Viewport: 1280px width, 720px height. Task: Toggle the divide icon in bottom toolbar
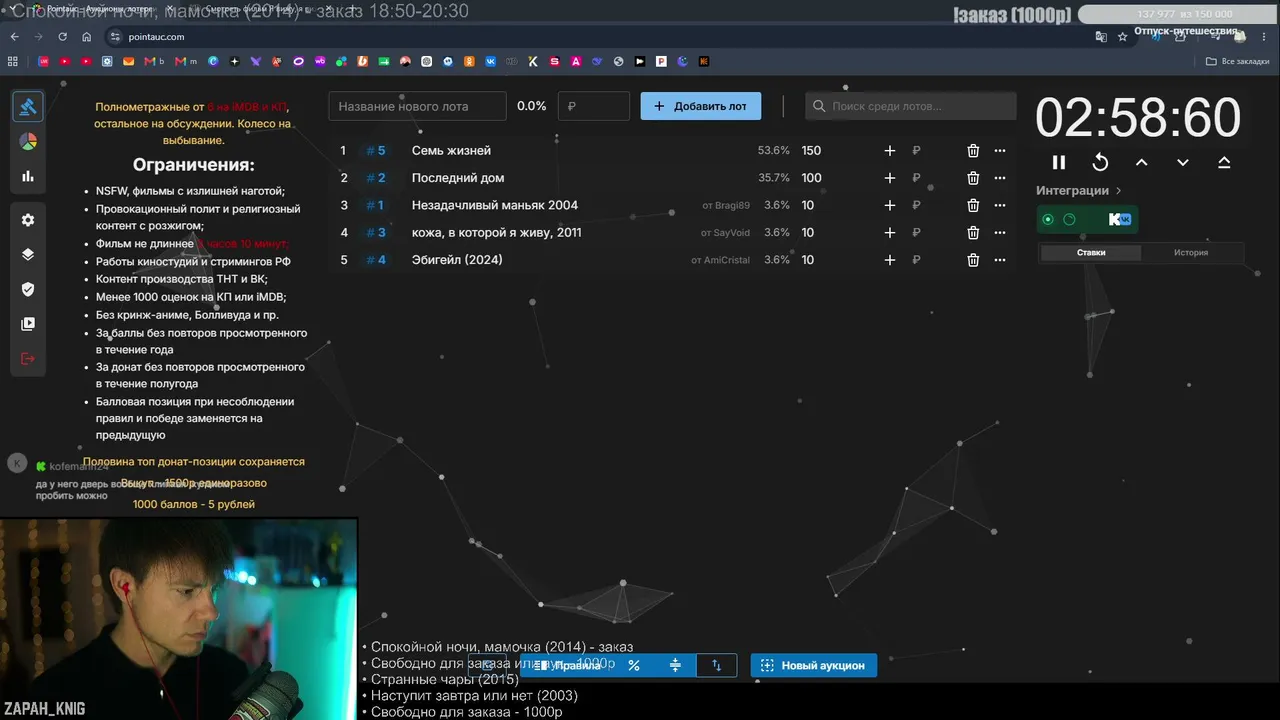(x=675, y=665)
